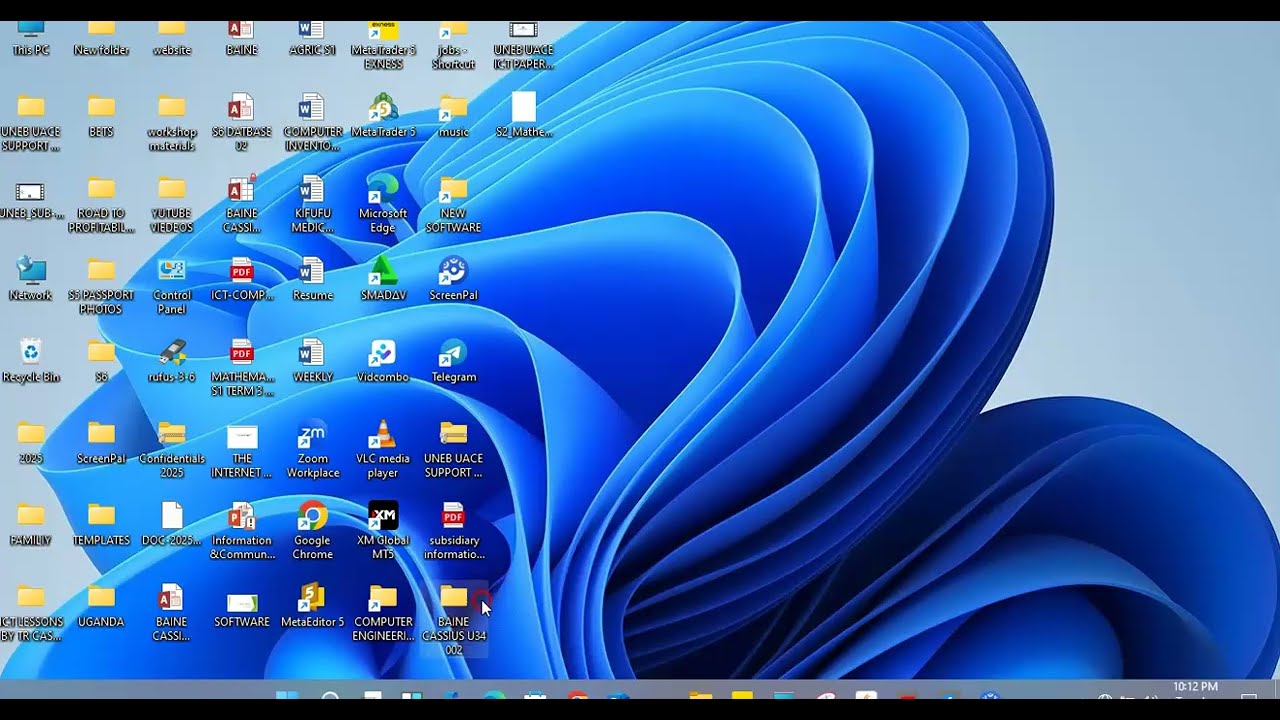Select the subsidiary informatio PDF file

[x=454, y=532]
